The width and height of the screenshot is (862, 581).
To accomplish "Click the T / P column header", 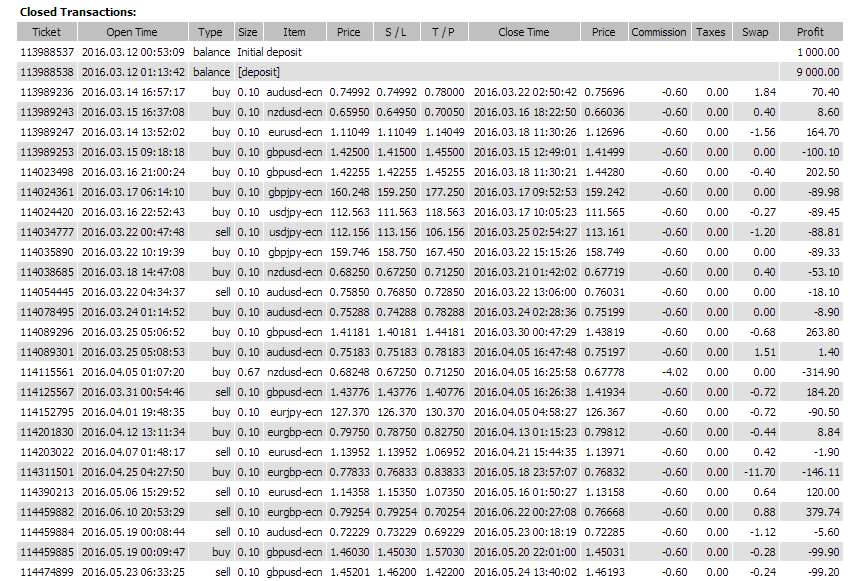I will (444, 32).
